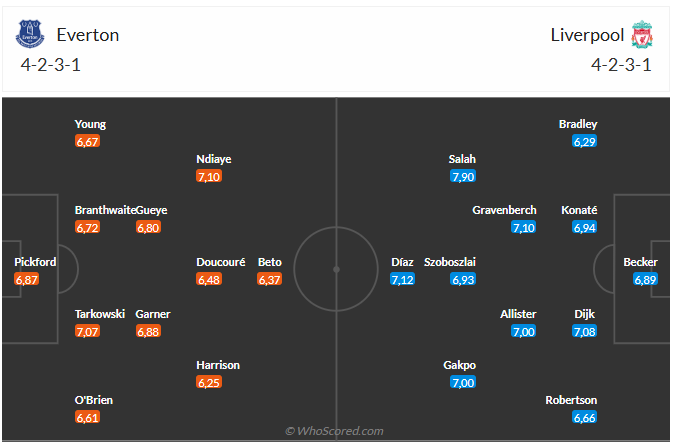This screenshot has height=442, width=674.
Task: Open the Liverpool team name link
Action: pyautogui.click(x=587, y=35)
